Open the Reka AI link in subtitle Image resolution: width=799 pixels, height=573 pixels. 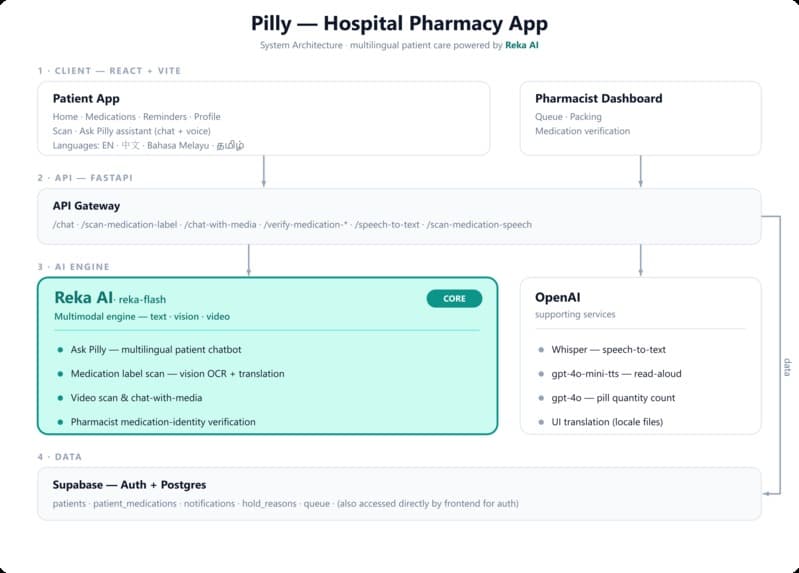(x=522, y=45)
